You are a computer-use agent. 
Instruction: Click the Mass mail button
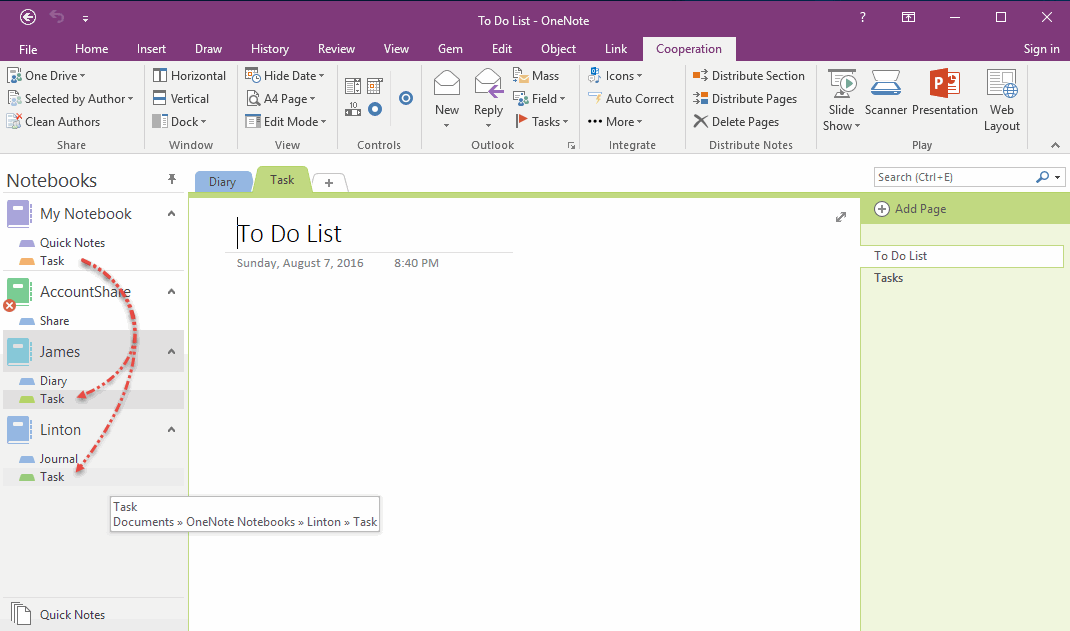click(536, 76)
